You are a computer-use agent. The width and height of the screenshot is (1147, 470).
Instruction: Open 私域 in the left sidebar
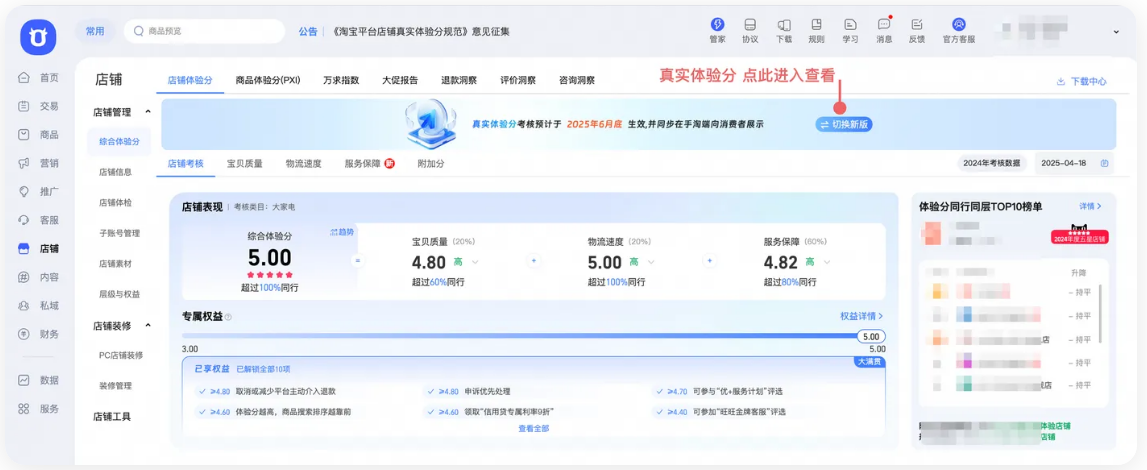39,306
